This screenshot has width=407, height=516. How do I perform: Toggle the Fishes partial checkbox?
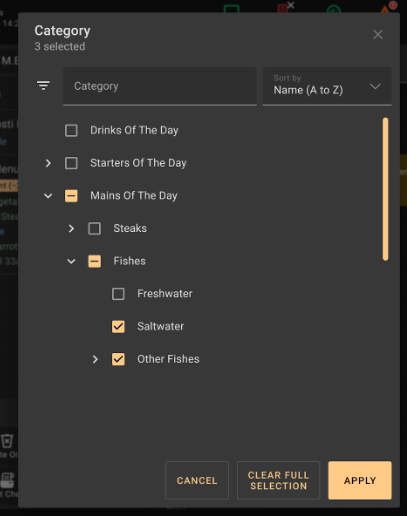click(95, 261)
